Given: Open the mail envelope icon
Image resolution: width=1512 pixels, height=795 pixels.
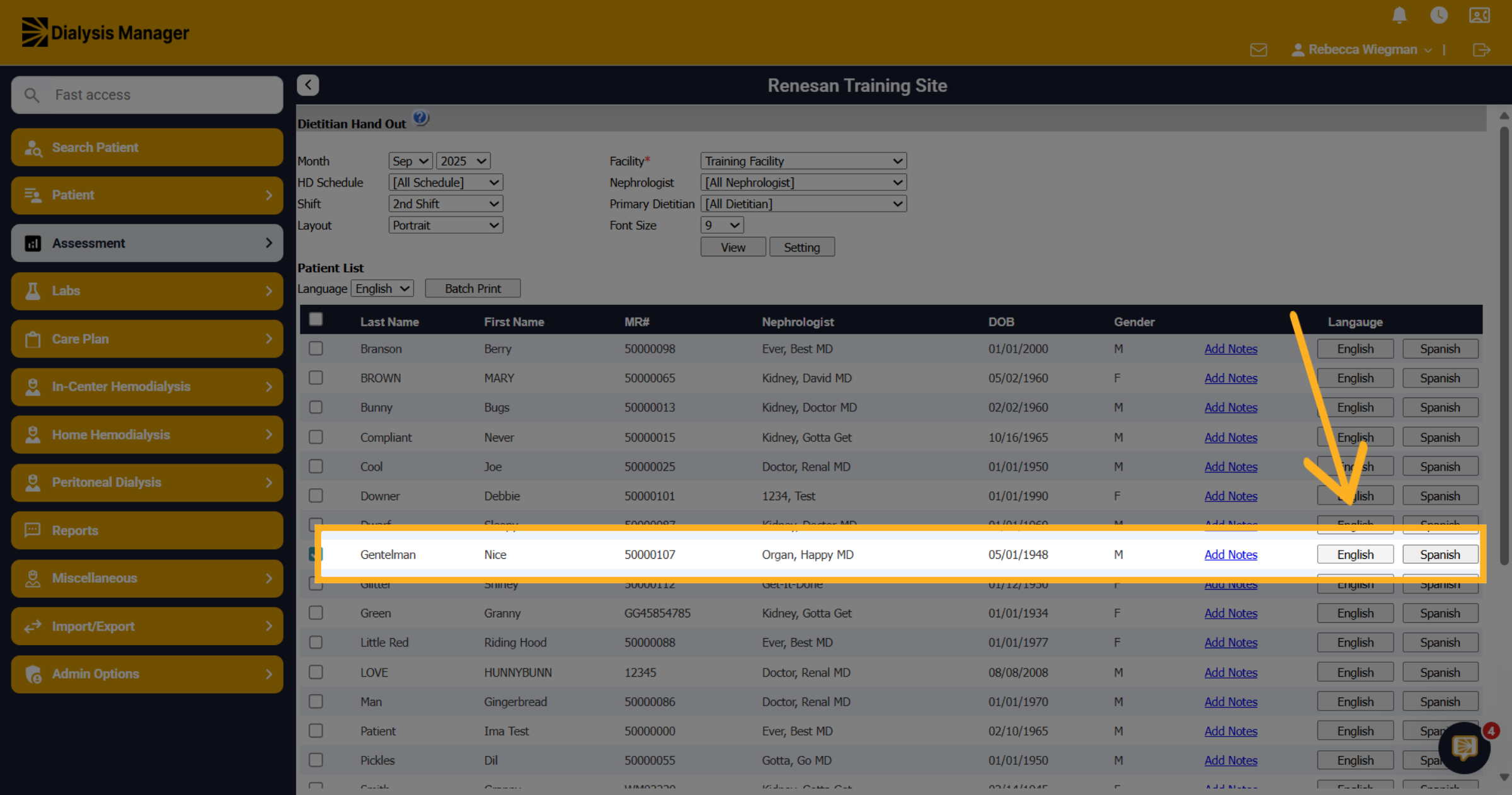Looking at the screenshot, I should (1259, 50).
